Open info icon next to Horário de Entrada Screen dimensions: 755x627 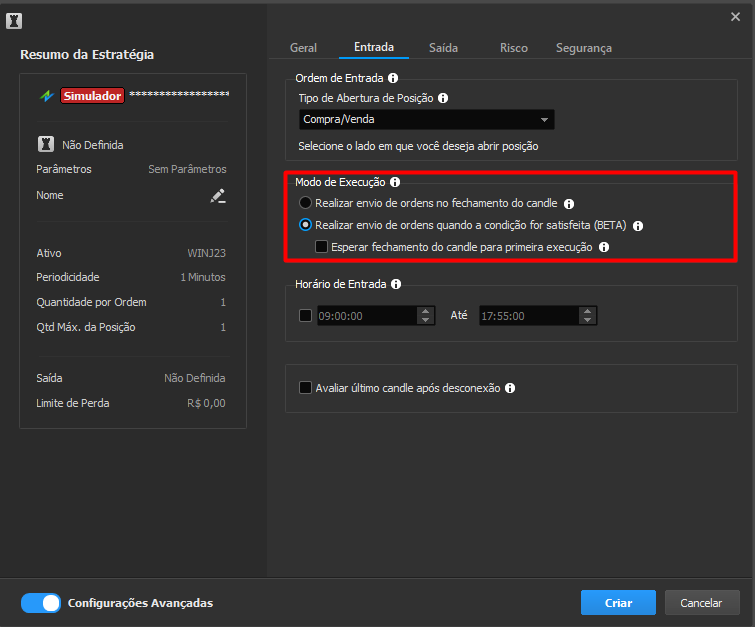click(396, 284)
